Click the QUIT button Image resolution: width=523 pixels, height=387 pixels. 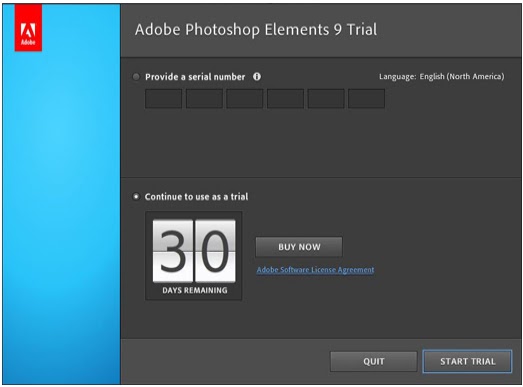[x=374, y=361]
